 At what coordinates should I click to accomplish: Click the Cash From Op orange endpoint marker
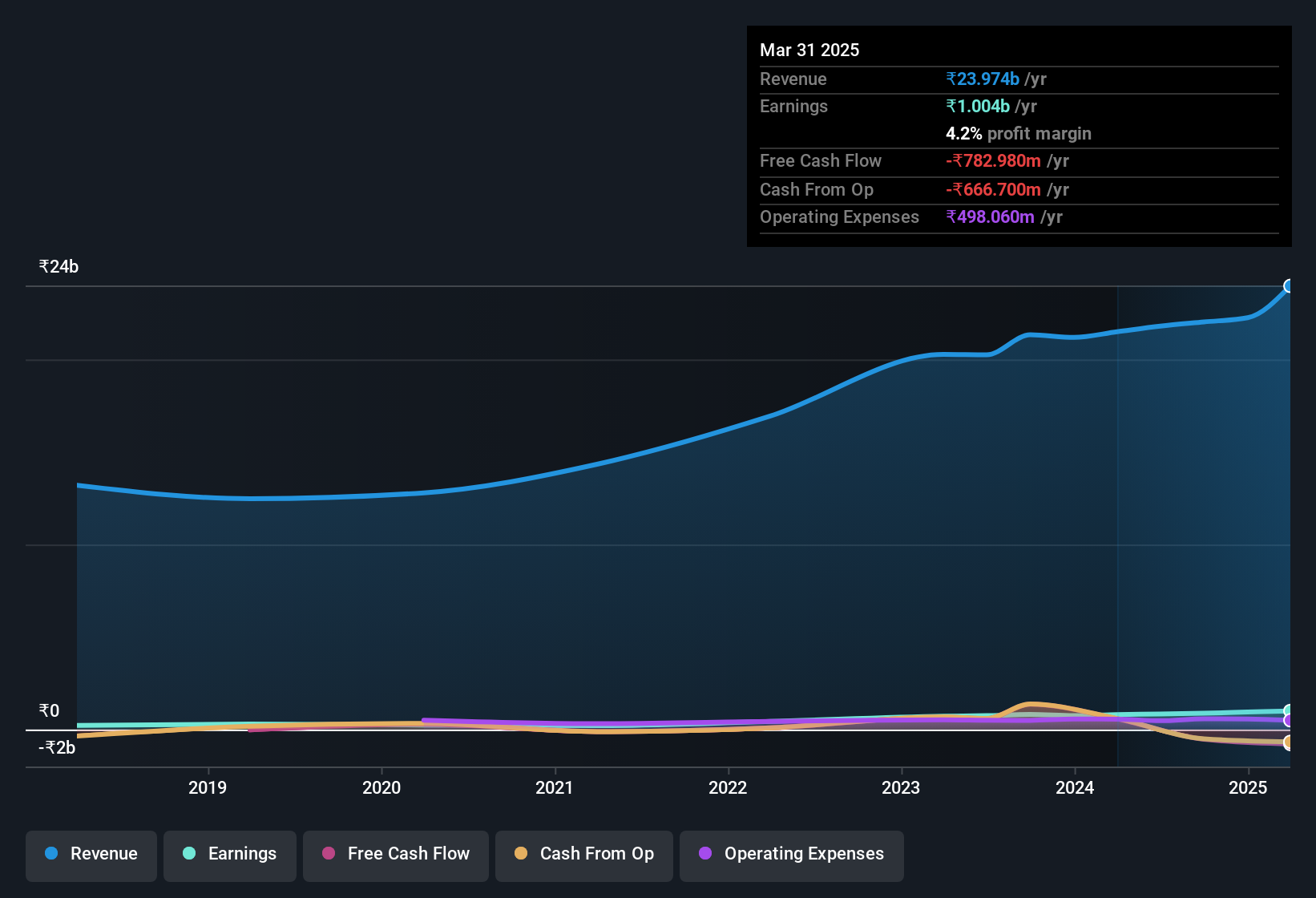point(1289,742)
